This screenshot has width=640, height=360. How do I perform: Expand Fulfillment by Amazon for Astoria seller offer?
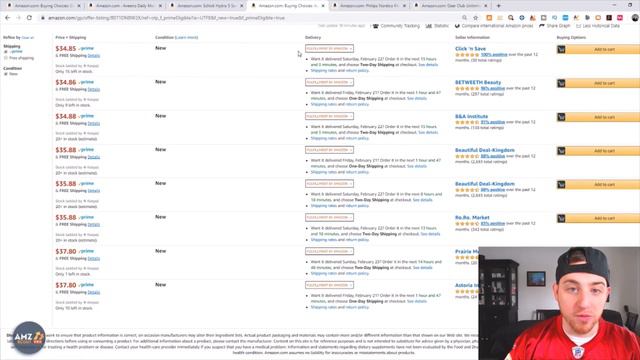[329, 285]
